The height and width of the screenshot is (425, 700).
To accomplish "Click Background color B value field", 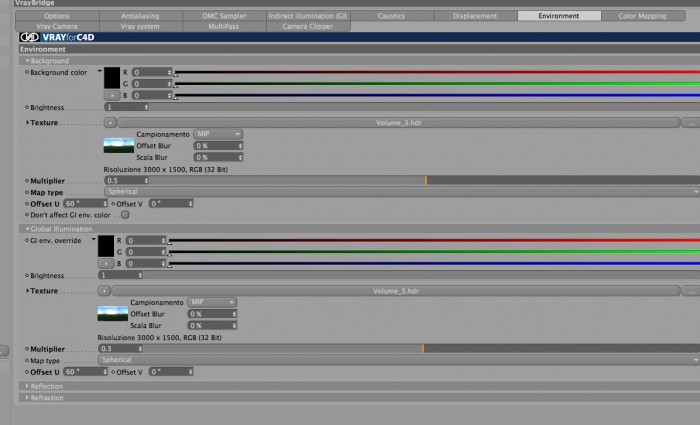I will (152, 95).
